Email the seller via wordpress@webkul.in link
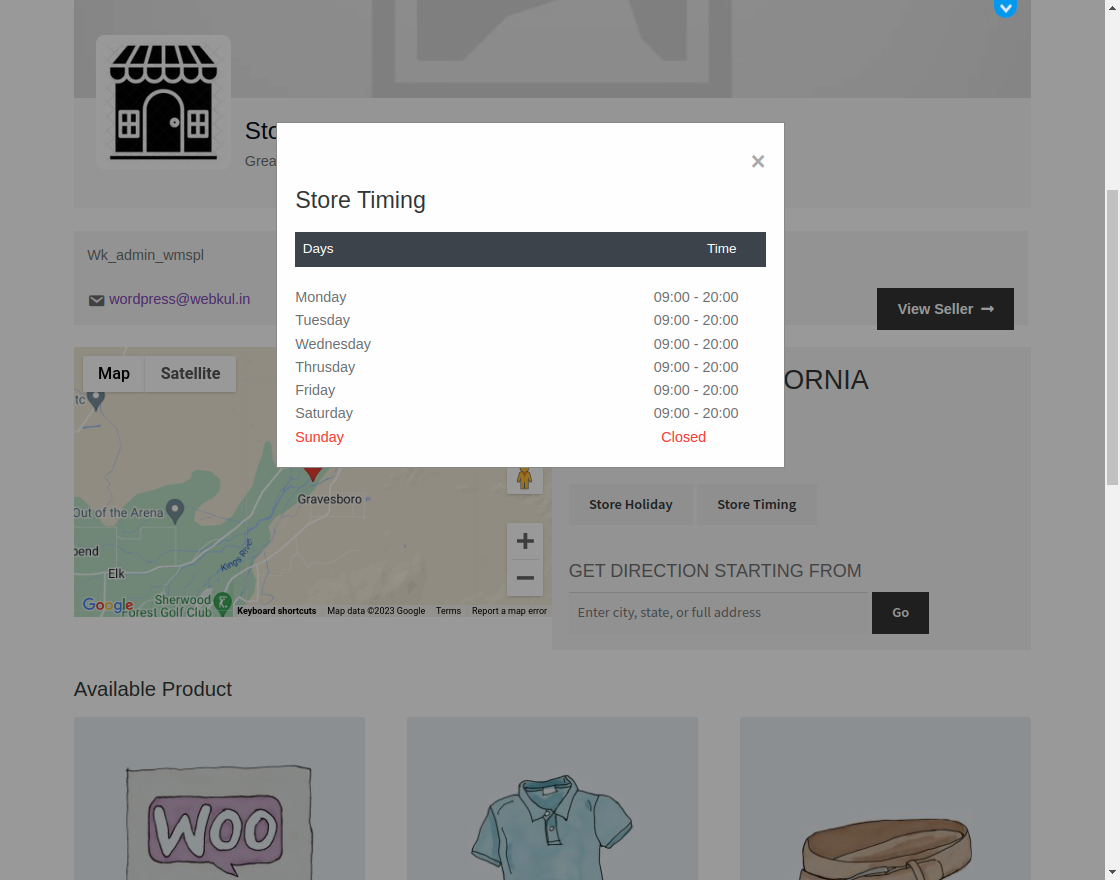The width and height of the screenshot is (1120, 880). [x=180, y=299]
